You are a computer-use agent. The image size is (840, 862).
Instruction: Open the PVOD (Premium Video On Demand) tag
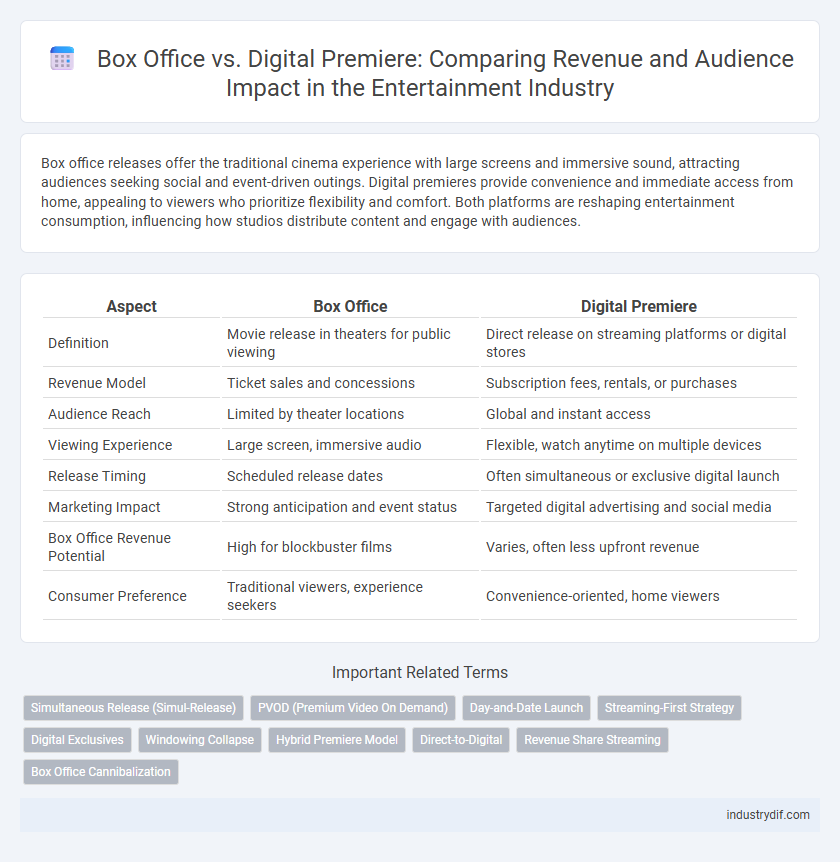[x=353, y=708]
